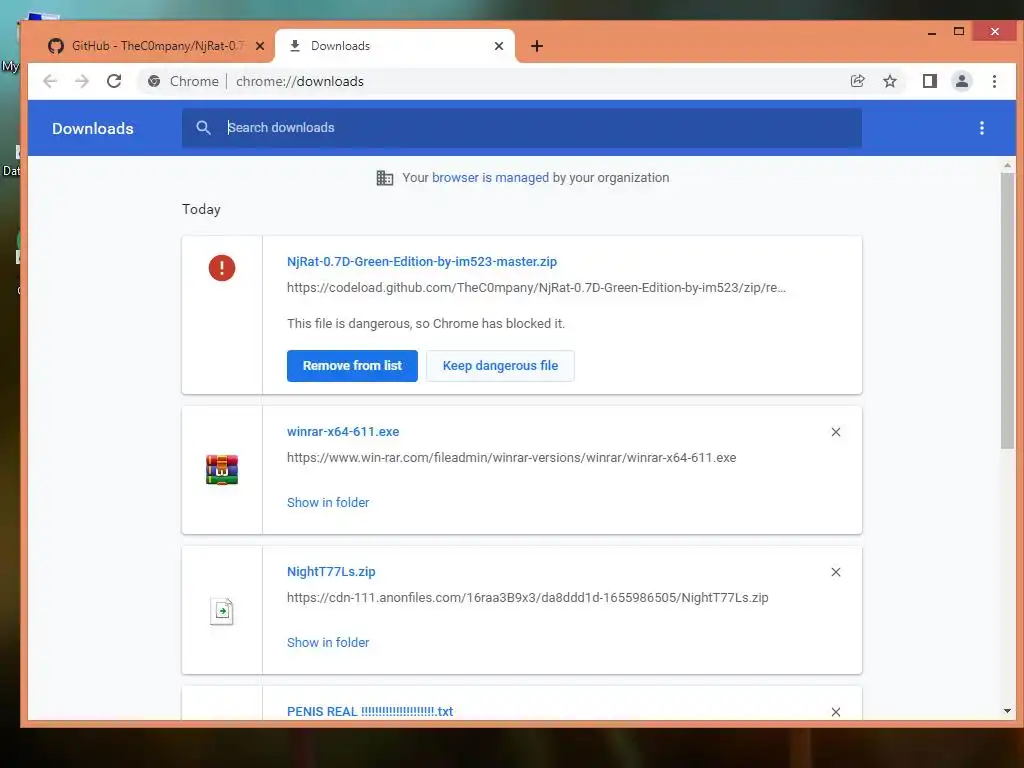Click Keep dangerous file button
The height and width of the screenshot is (768, 1024).
[x=500, y=366]
